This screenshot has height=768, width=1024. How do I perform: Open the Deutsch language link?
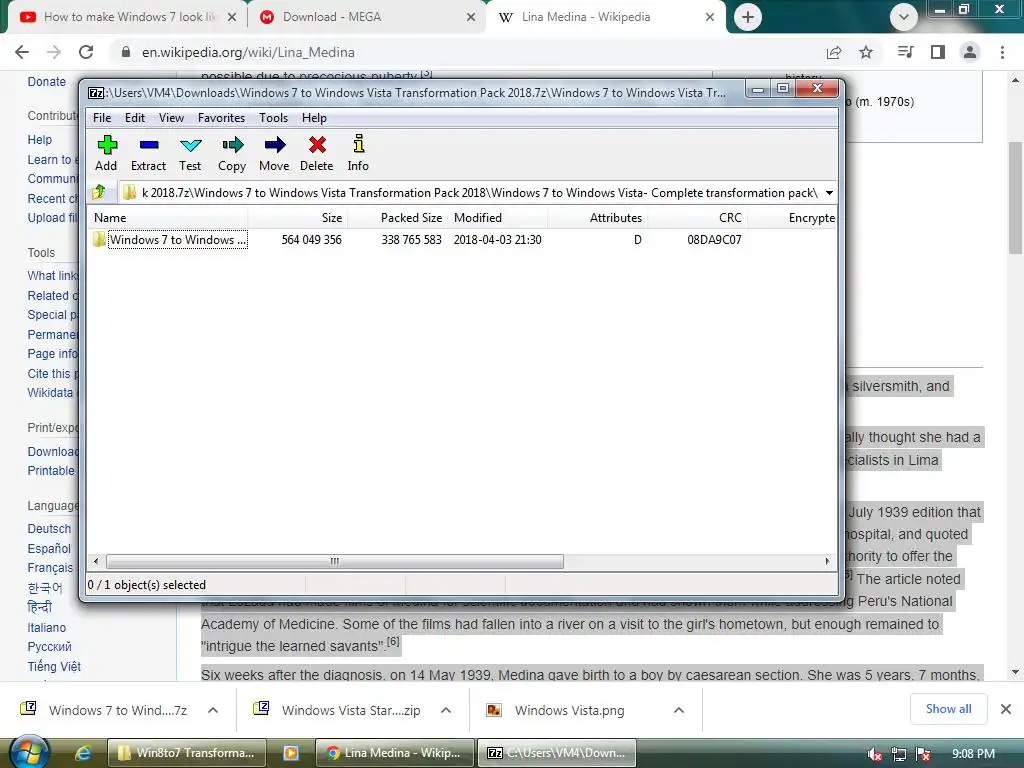point(49,528)
